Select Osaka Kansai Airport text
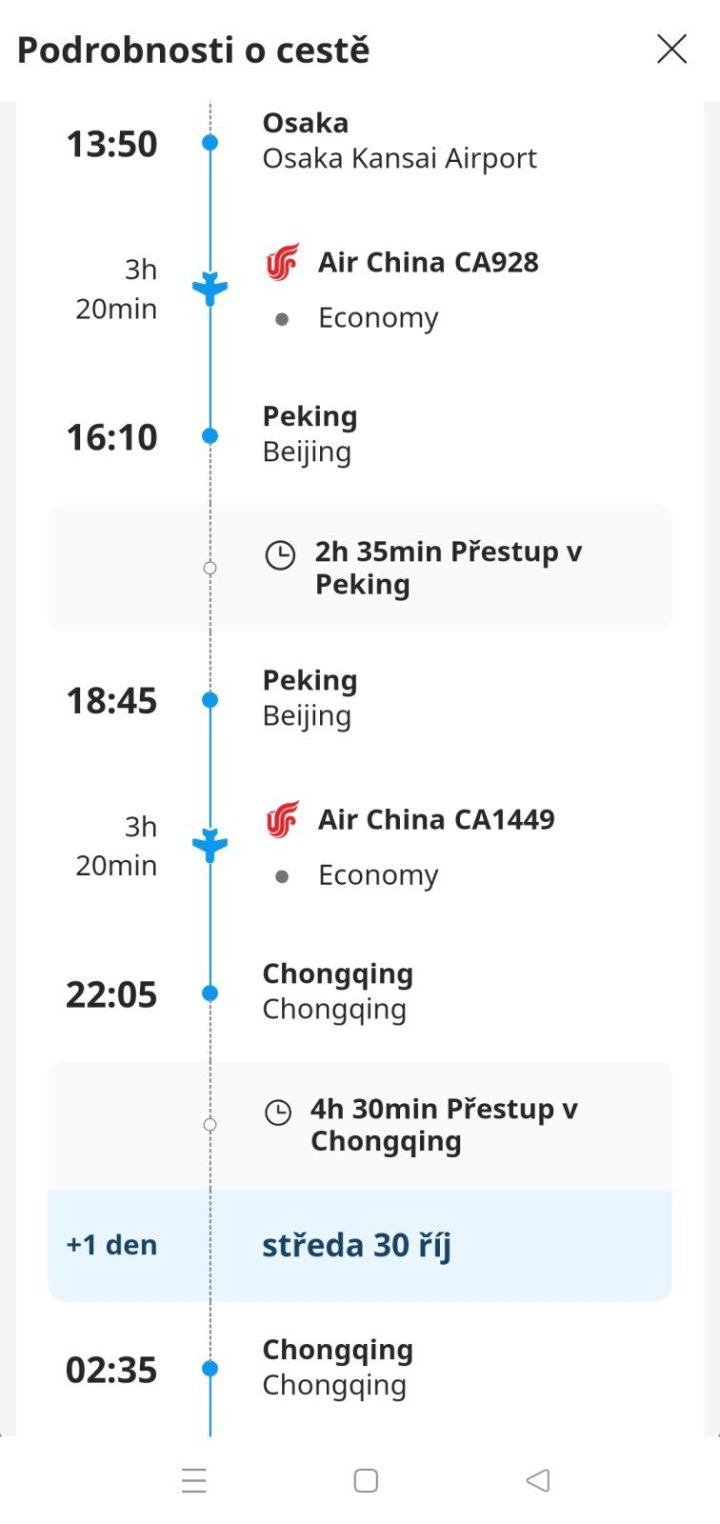720x1524 pixels. click(x=399, y=159)
